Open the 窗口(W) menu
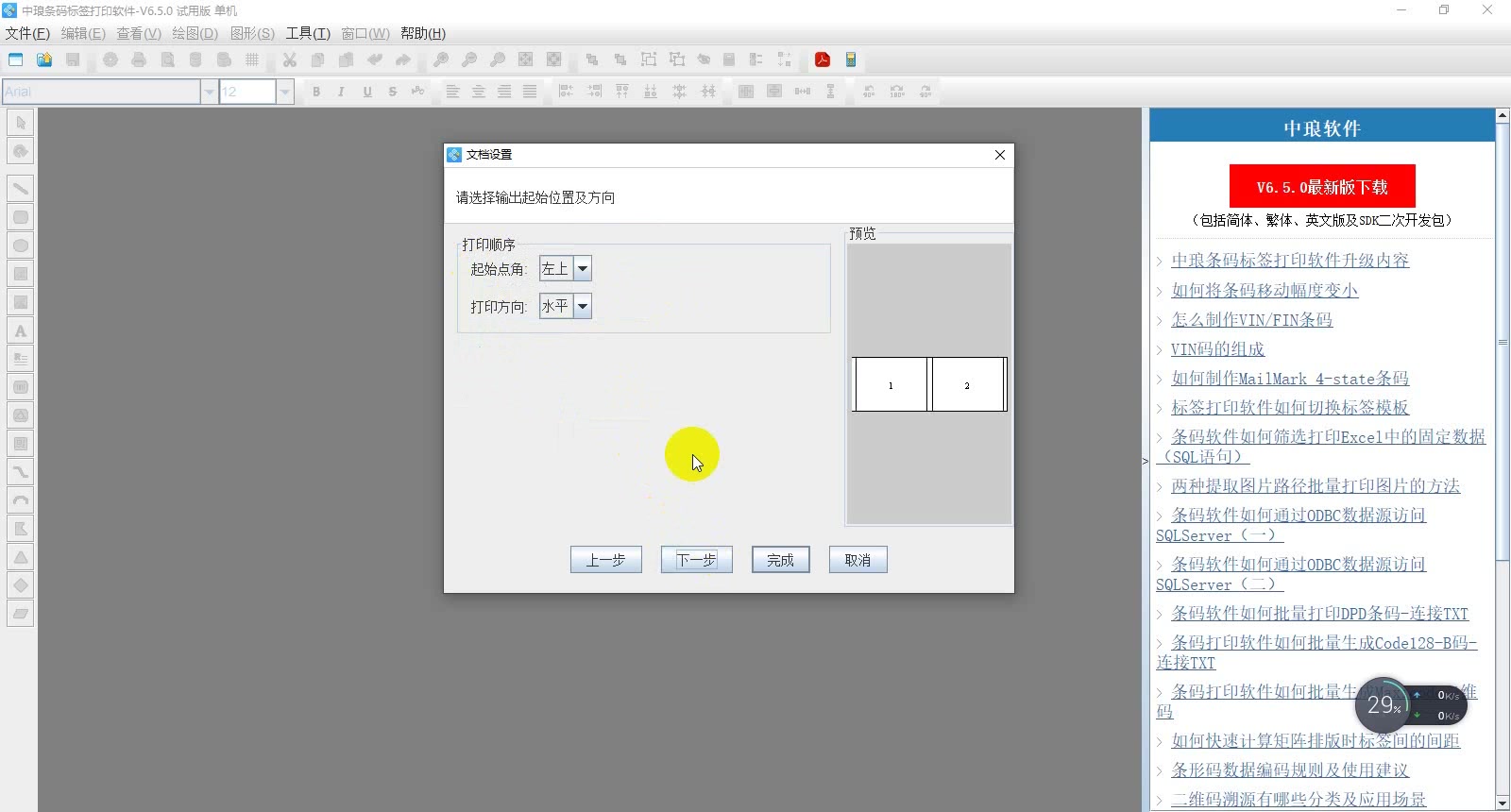Screen dimensions: 1511x812 (365, 33)
